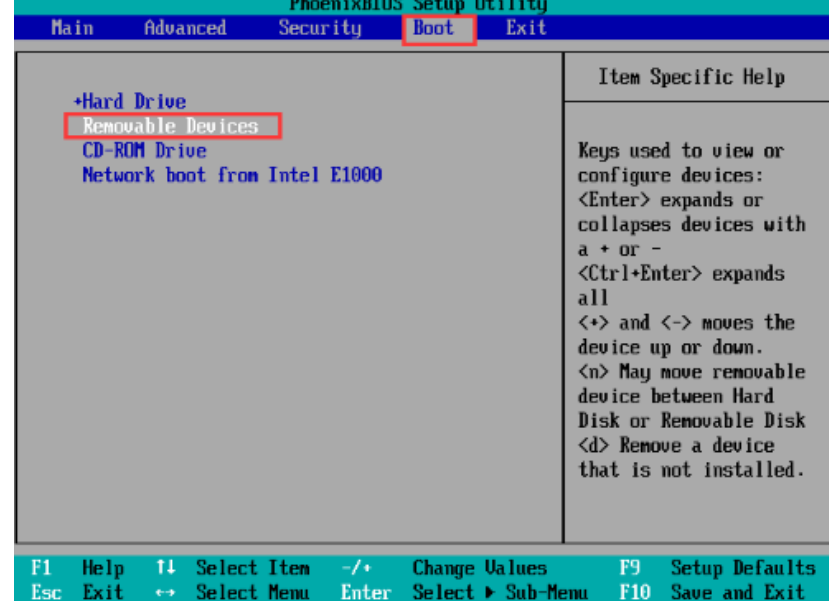
Task: Choose the CD-ROM Drive boot entry
Action: pyautogui.click(x=144, y=151)
